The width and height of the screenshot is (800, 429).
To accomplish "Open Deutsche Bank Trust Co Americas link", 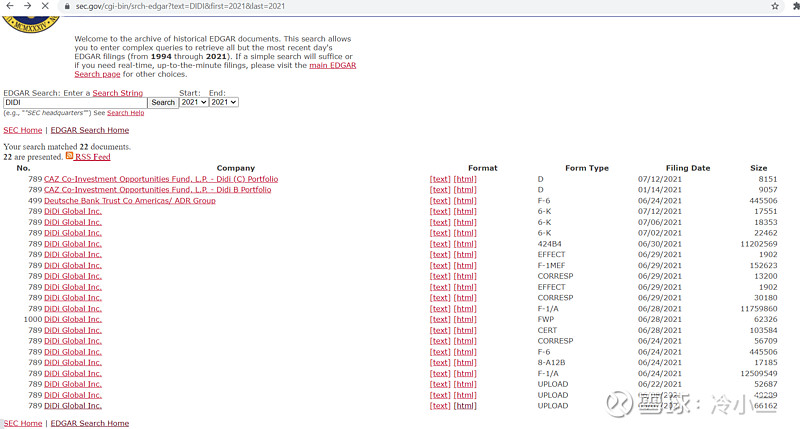I will (x=129, y=201).
